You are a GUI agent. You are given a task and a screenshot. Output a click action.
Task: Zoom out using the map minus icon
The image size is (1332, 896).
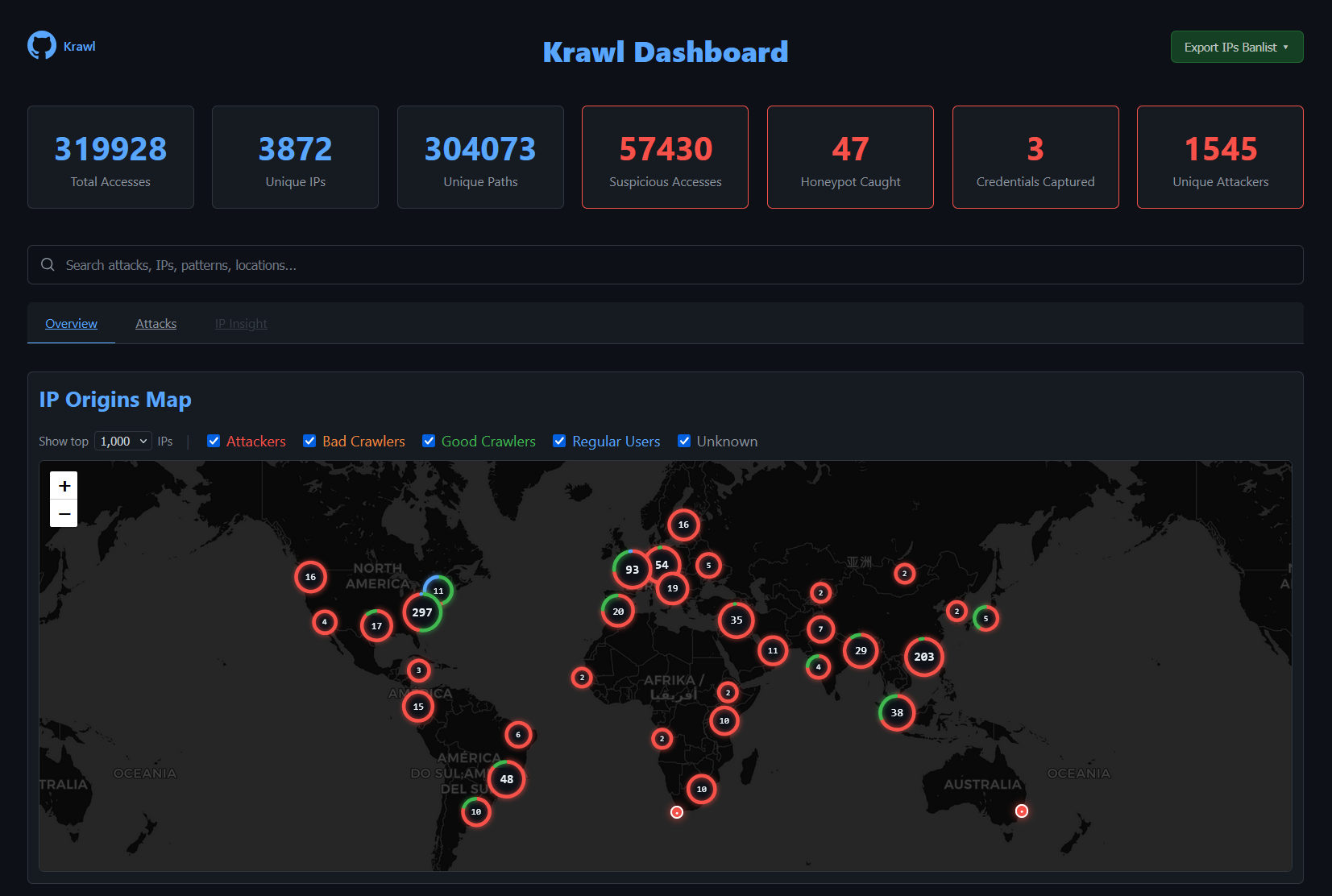[64, 512]
